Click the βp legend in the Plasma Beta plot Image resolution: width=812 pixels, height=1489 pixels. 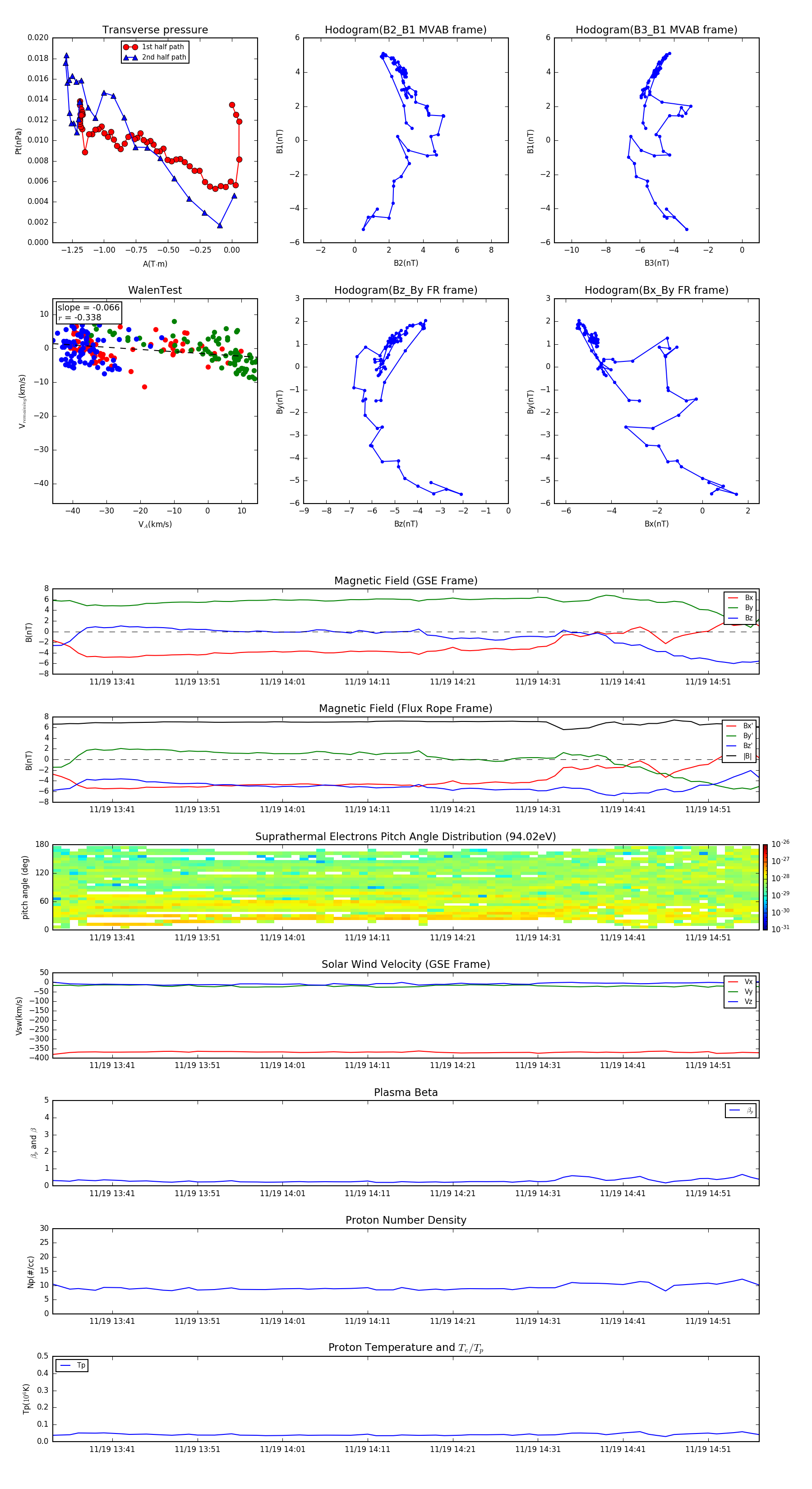740,1110
